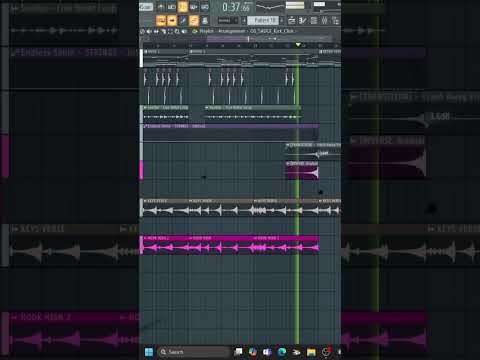Screen dimensions: 480x360
Task: Click the Kick_Click breadcrumb in the playlist title
Action: pyautogui.click(x=272, y=31)
